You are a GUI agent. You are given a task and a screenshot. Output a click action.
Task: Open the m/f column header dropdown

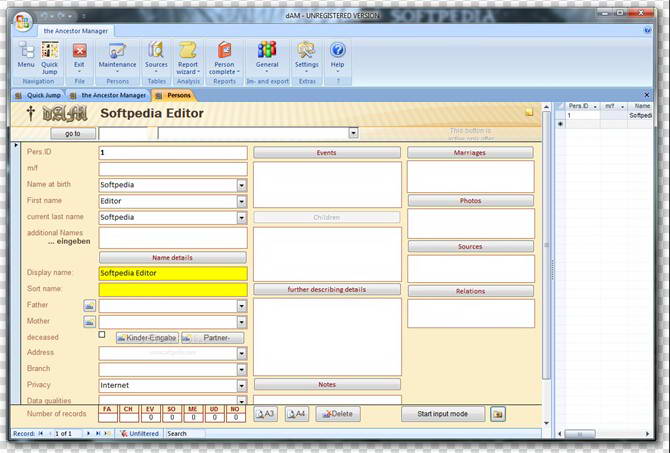click(x=622, y=106)
